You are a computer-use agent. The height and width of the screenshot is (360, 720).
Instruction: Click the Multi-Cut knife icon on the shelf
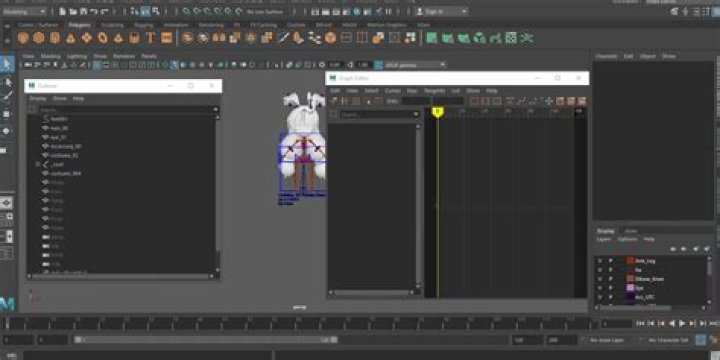point(283,38)
